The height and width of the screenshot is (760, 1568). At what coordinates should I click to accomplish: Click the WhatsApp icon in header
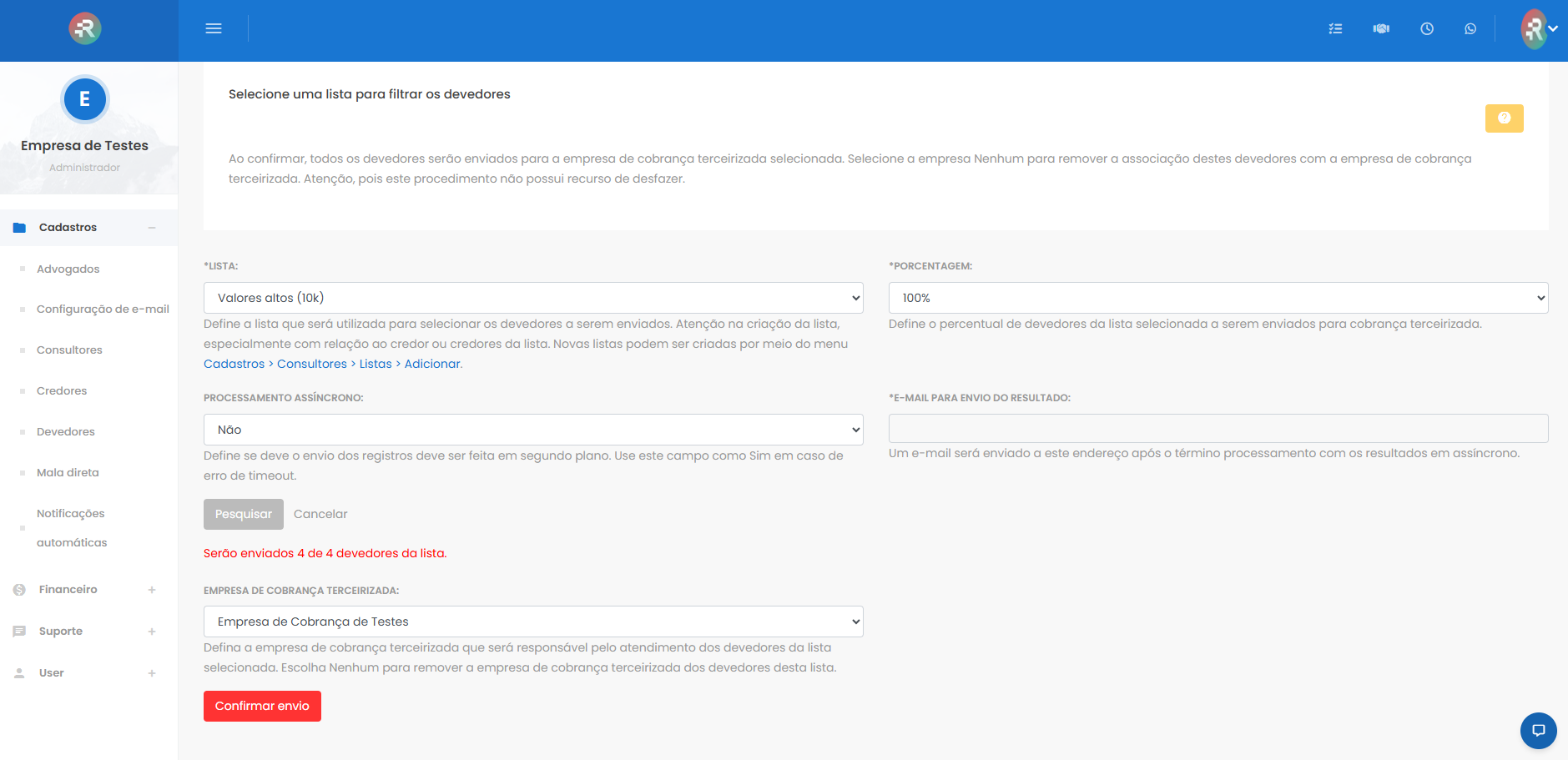1470,28
